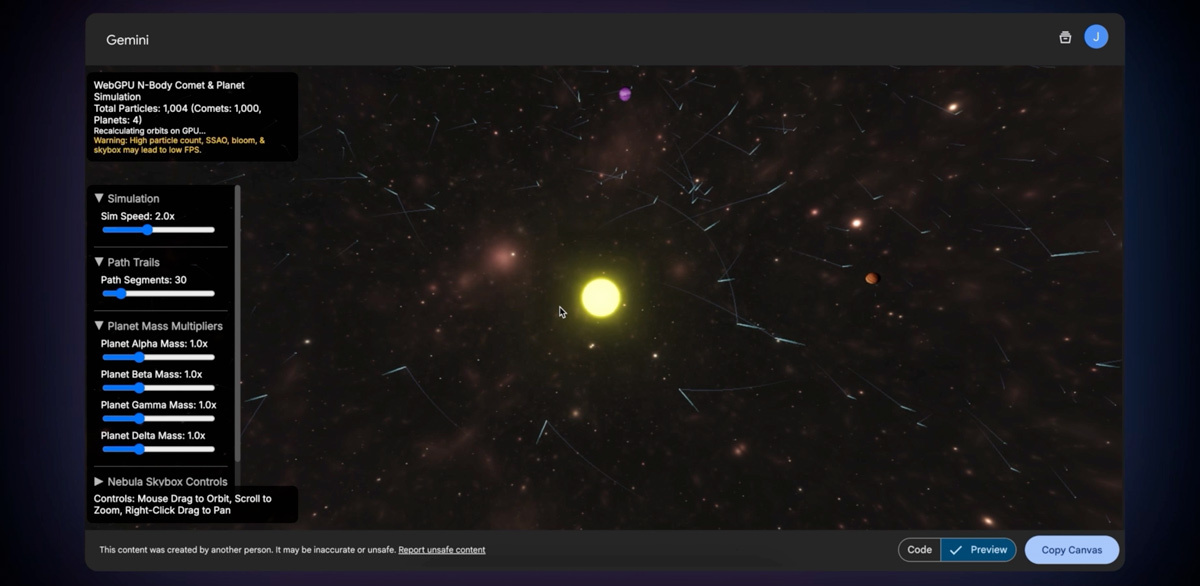Open the account avatar labeled J

pyautogui.click(x=1096, y=37)
